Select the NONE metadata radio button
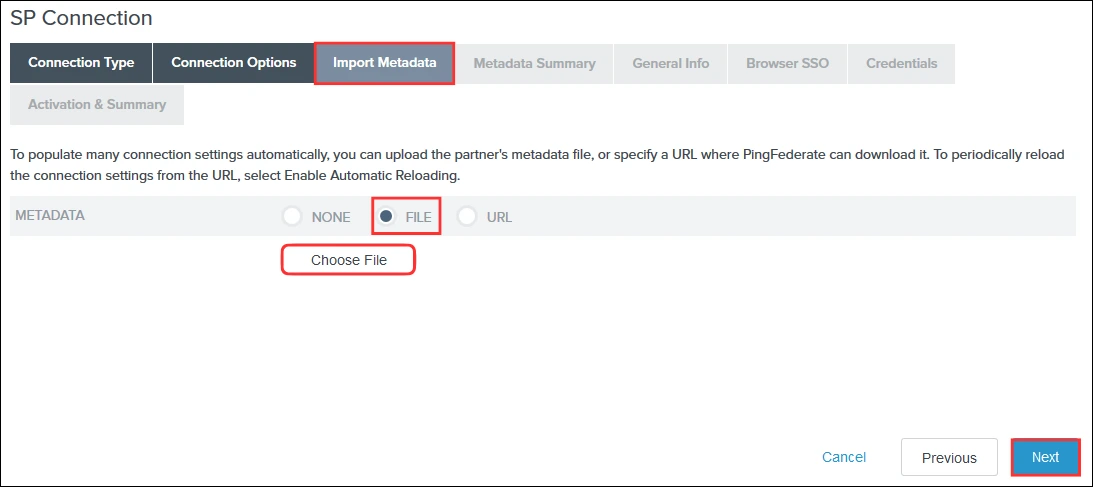The image size is (1093, 487). click(x=292, y=217)
